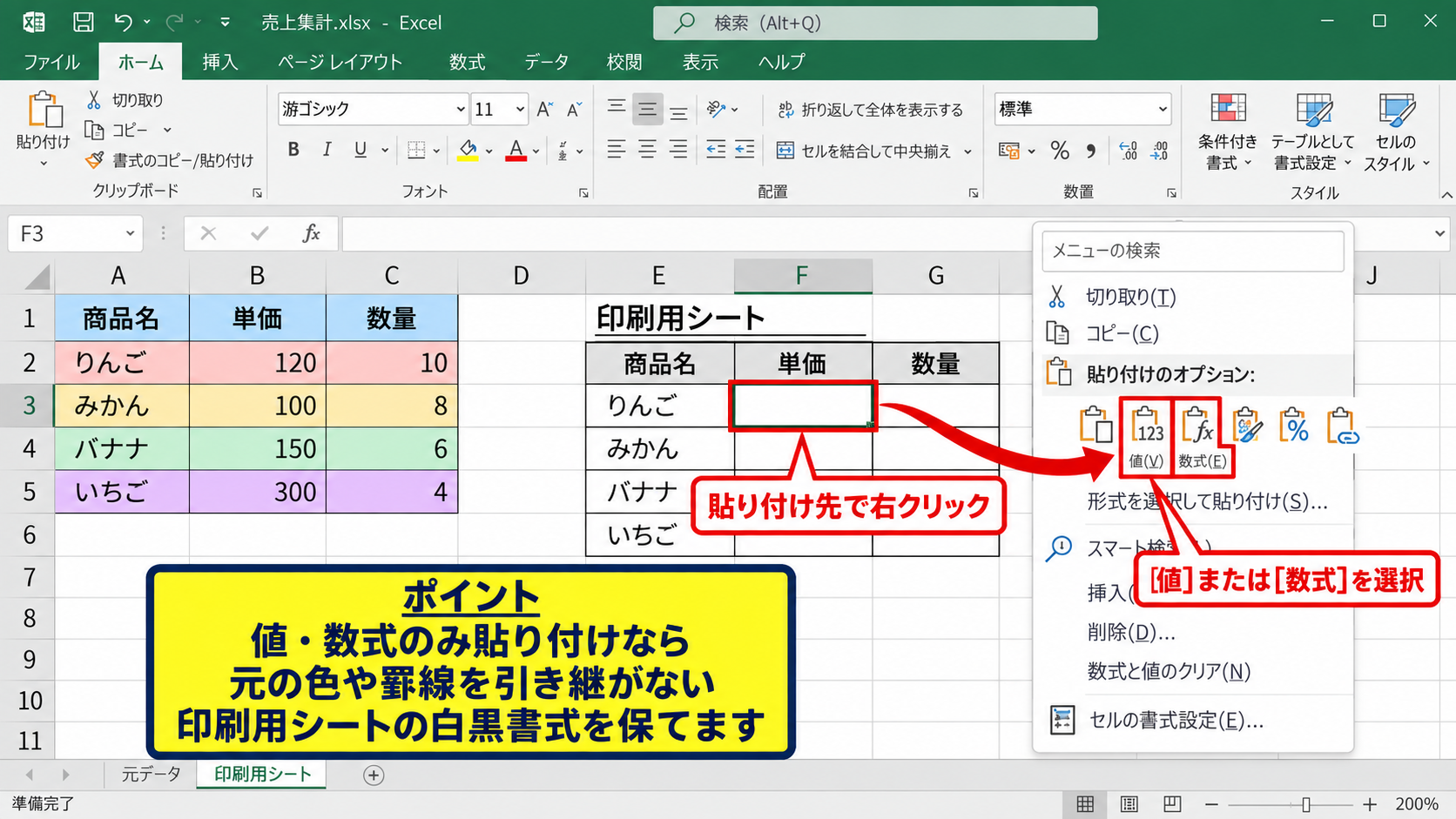Image resolution: width=1456 pixels, height=819 pixels.
Task: Click the zoom slider handle in status bar
Action: (1305, 805)
